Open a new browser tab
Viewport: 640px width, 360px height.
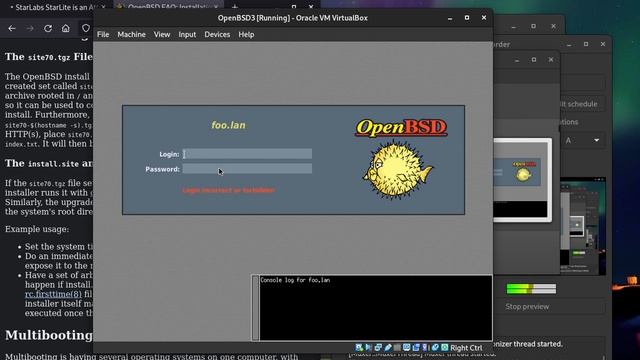(235, 7)
